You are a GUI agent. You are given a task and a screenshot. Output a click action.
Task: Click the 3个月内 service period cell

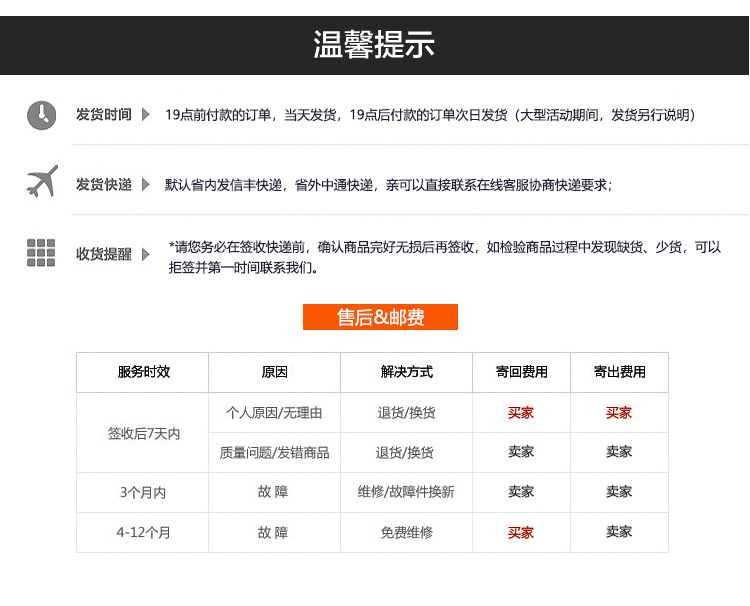click(x=143, y=492)
